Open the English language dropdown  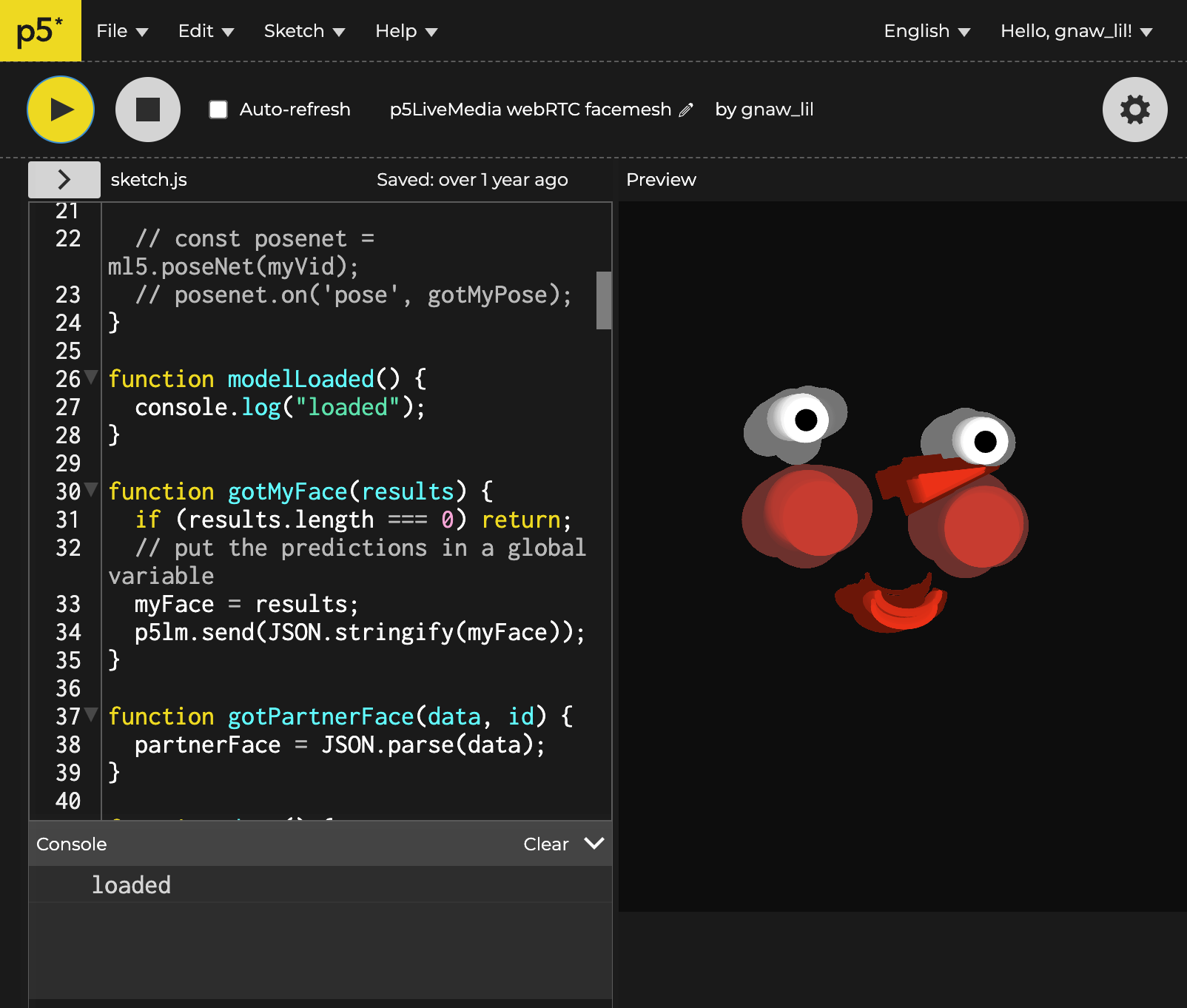927,31
